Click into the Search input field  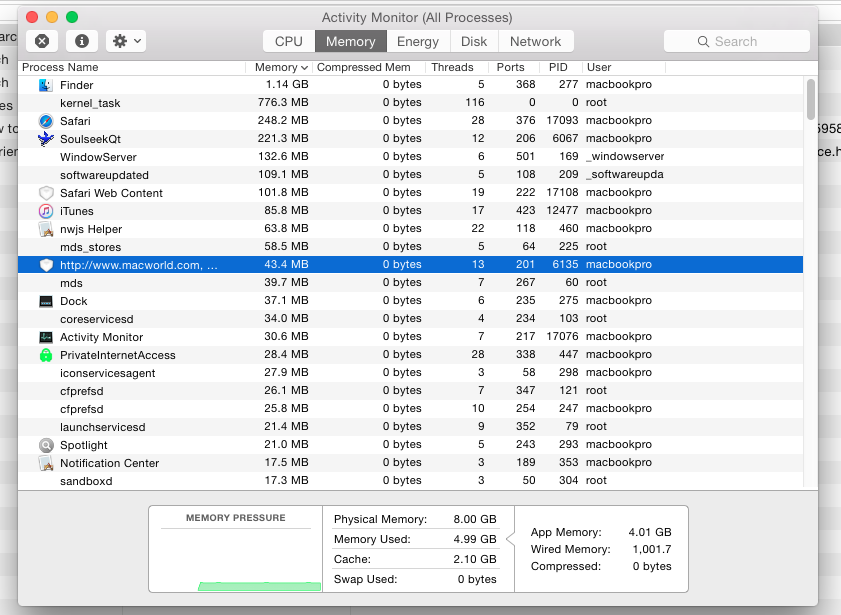point(736,41)
